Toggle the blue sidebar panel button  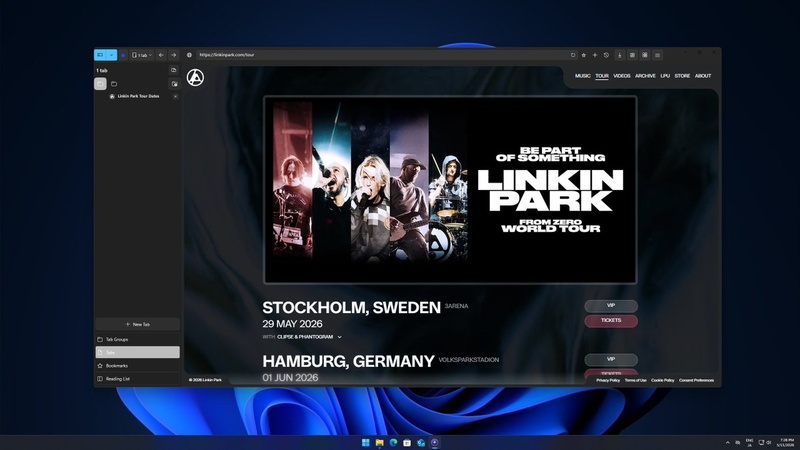[100, 55]
